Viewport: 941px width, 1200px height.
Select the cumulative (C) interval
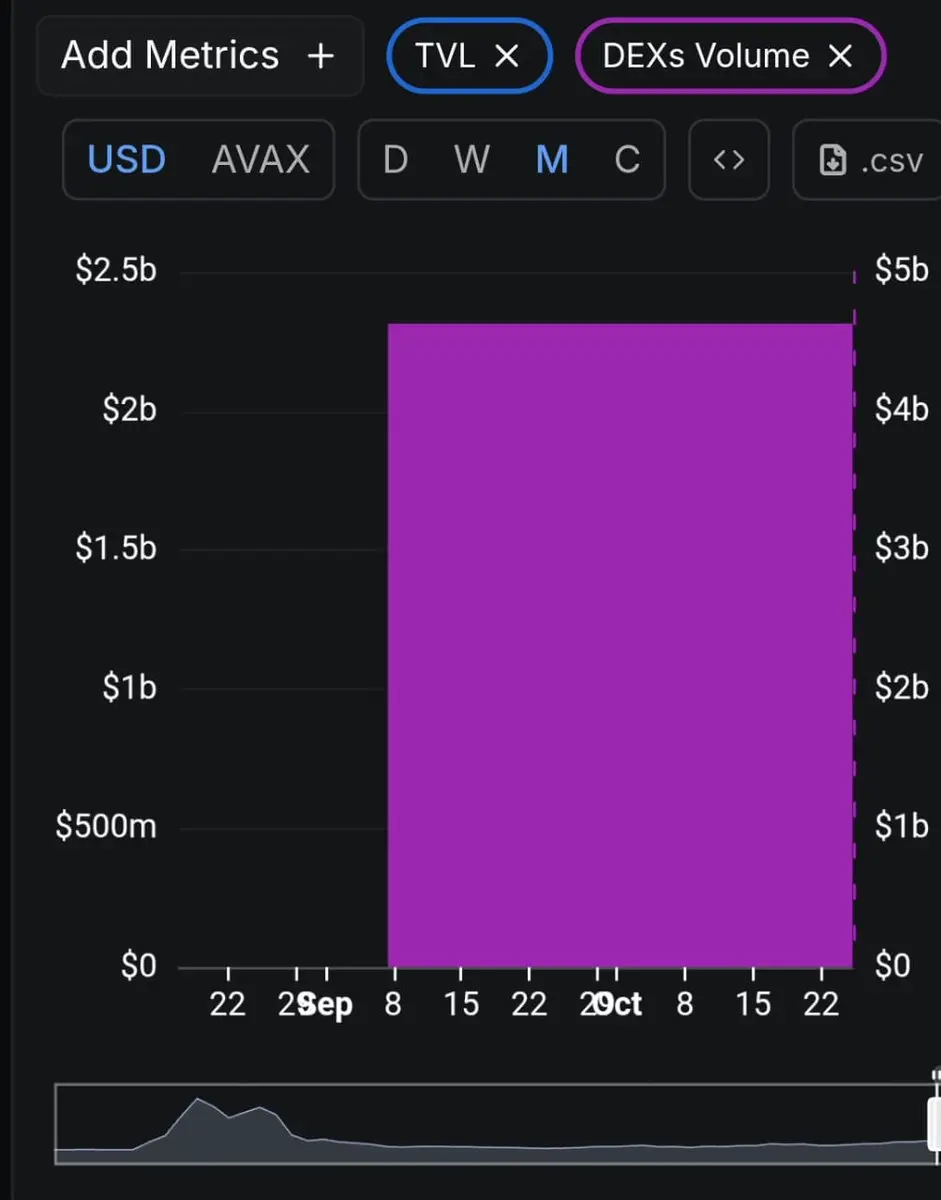[627, 160]
